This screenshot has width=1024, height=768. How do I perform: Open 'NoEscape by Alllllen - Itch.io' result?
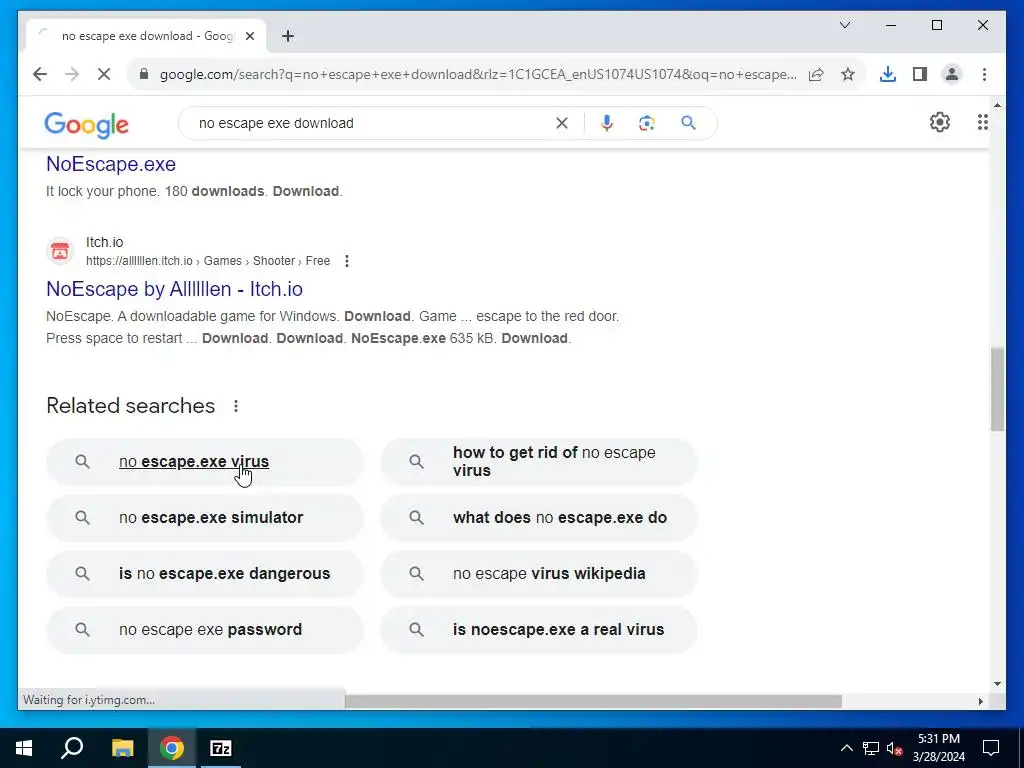click(174, 289)
